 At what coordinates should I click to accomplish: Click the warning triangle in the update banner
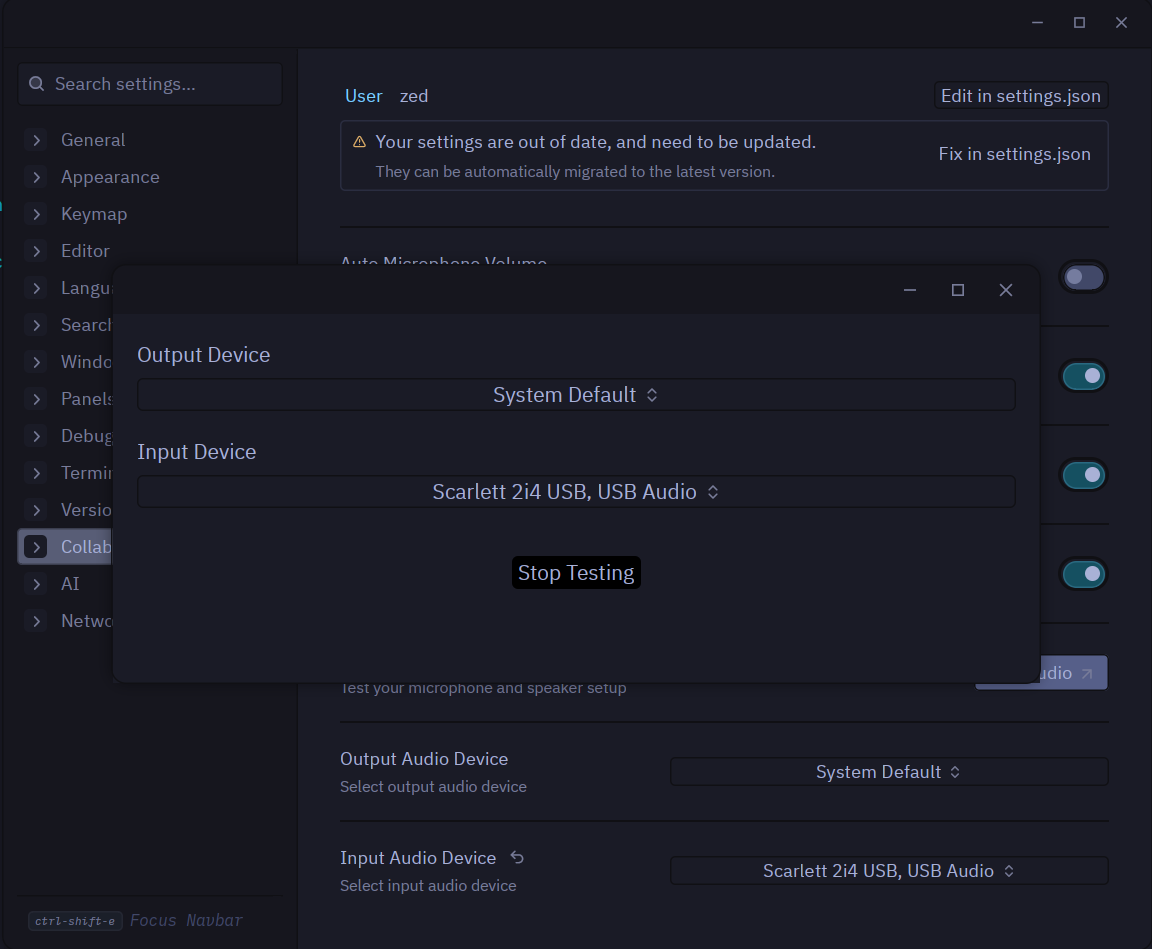click(x=358, y=142)
